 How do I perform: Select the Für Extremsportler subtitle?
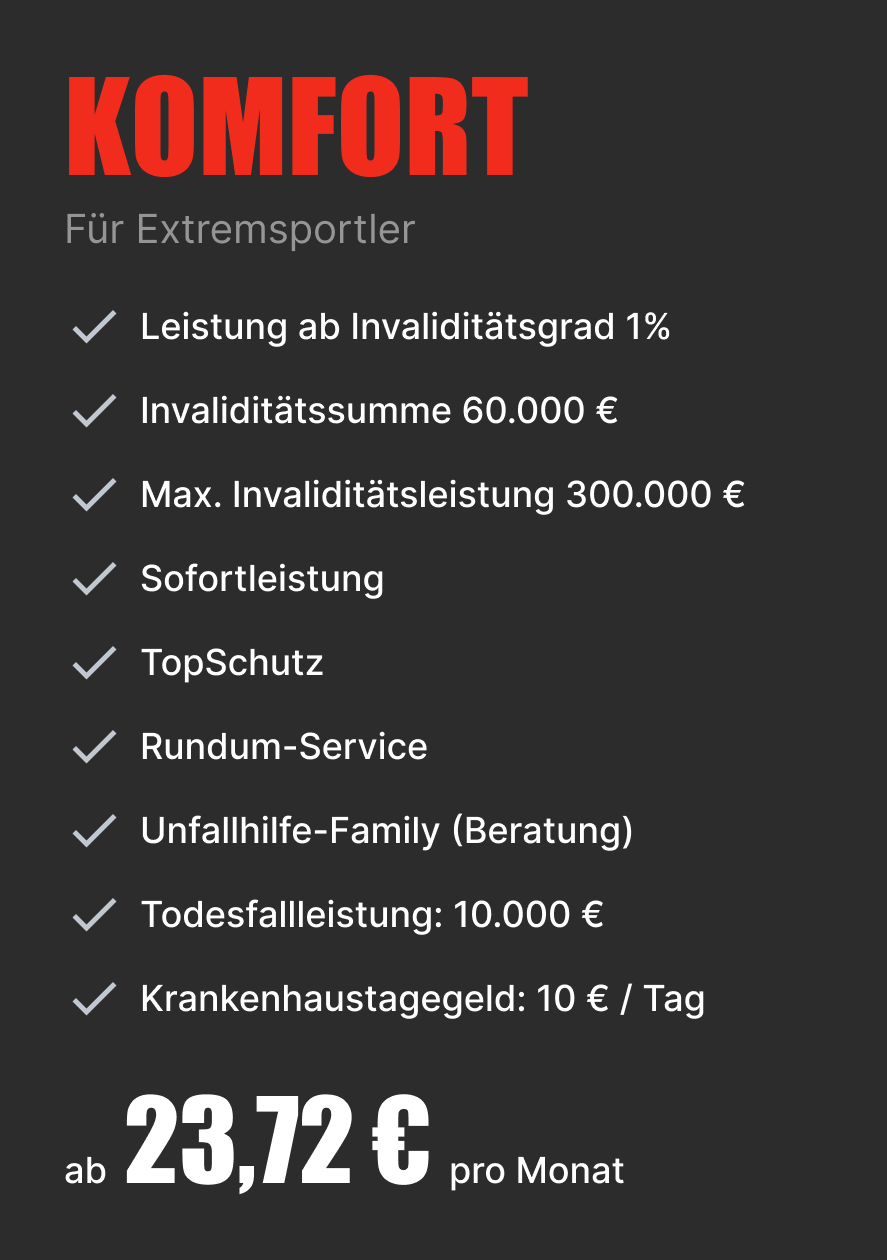point(240,229)
